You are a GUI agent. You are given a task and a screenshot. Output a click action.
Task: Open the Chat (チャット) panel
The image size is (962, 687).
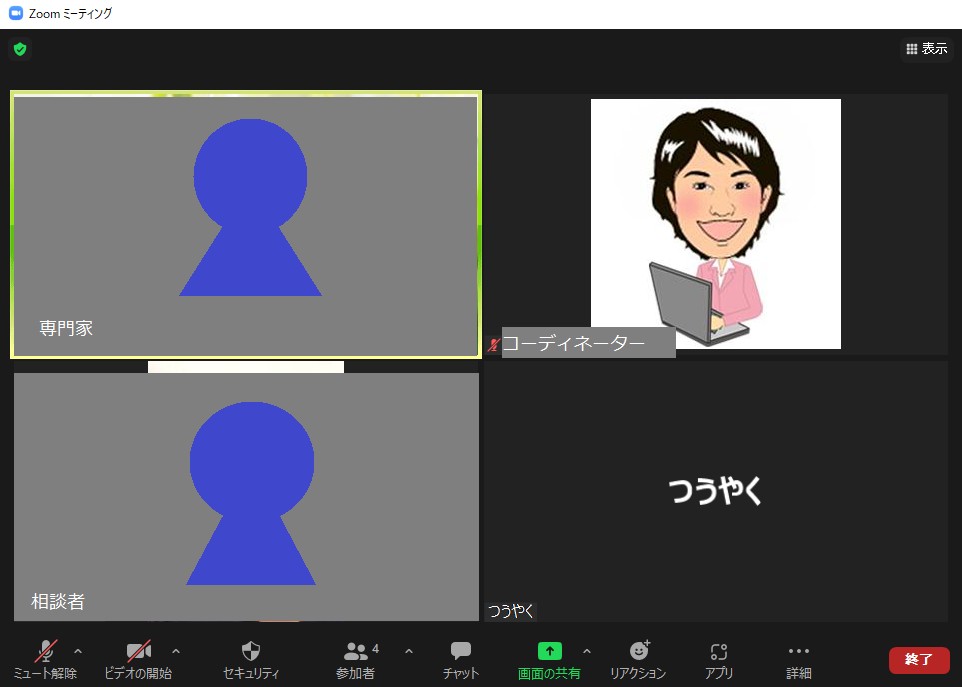point(461,652)
